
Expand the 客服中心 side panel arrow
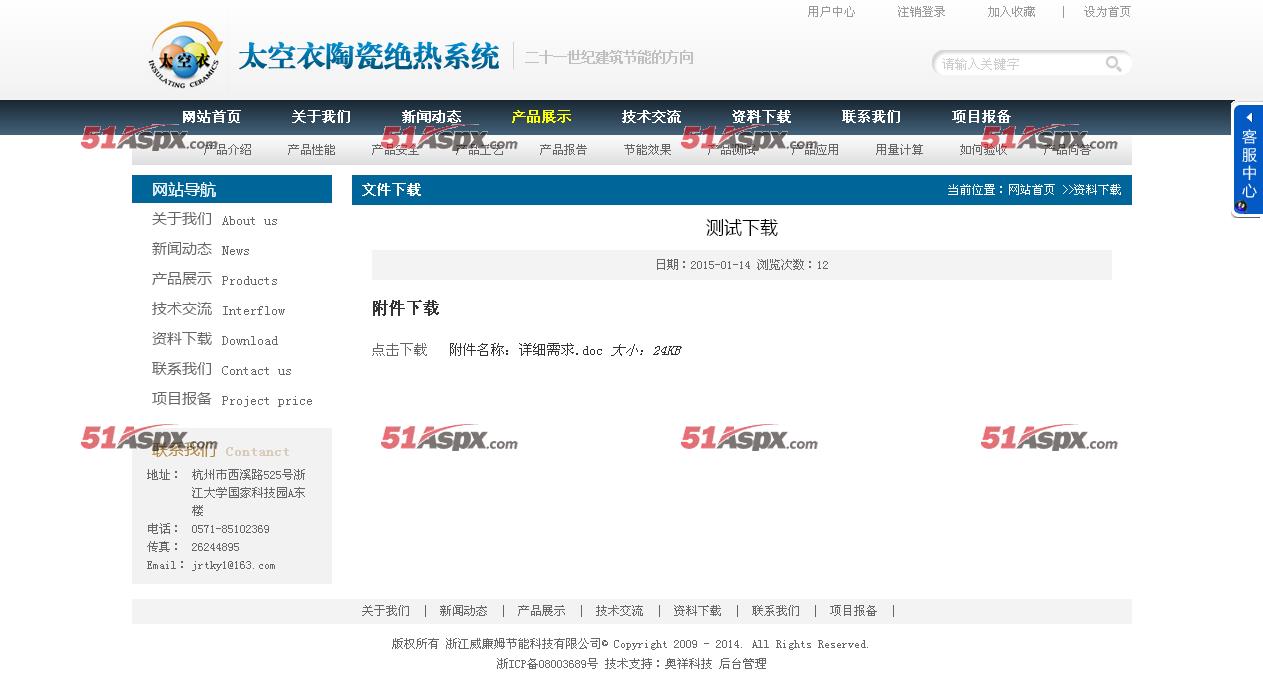[1249, 117]
